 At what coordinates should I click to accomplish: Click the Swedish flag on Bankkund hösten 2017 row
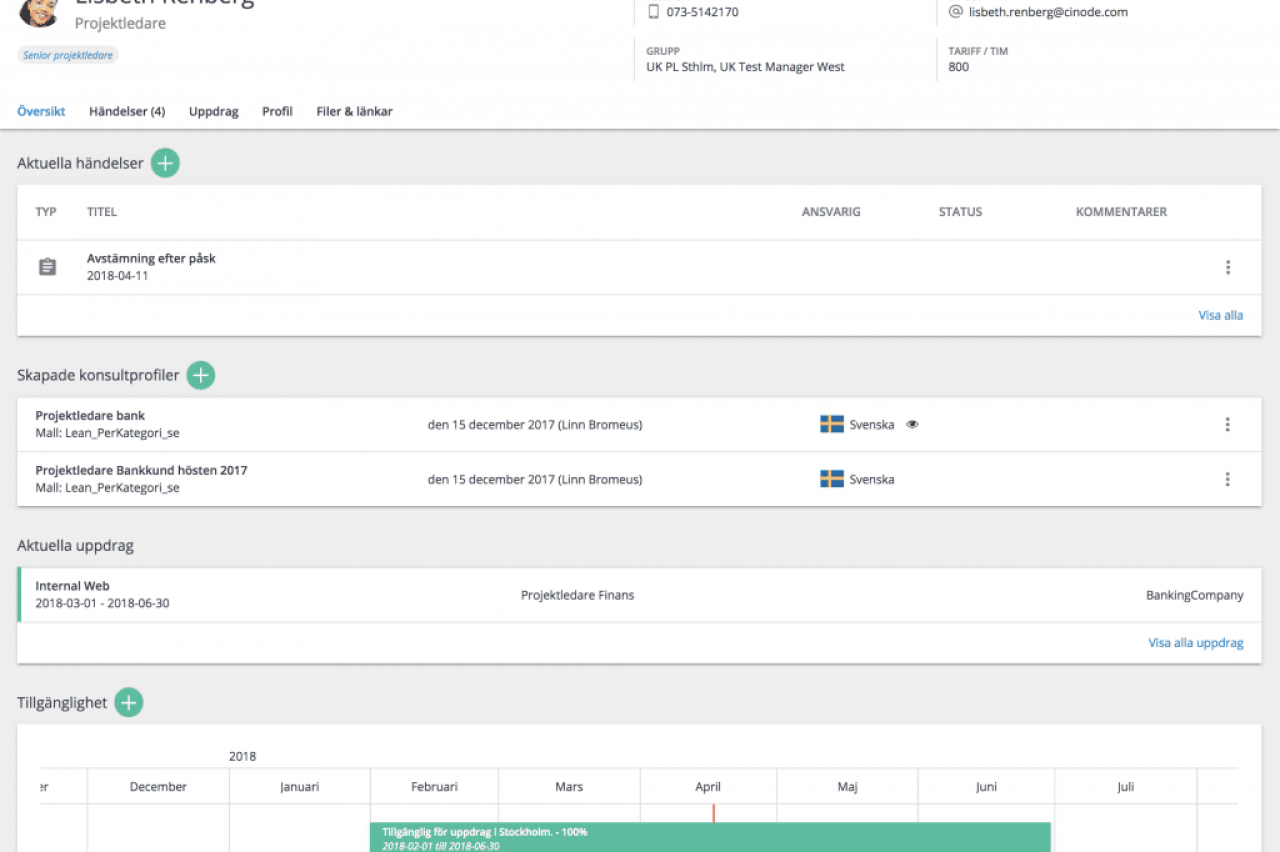click(x=832, y=479)
